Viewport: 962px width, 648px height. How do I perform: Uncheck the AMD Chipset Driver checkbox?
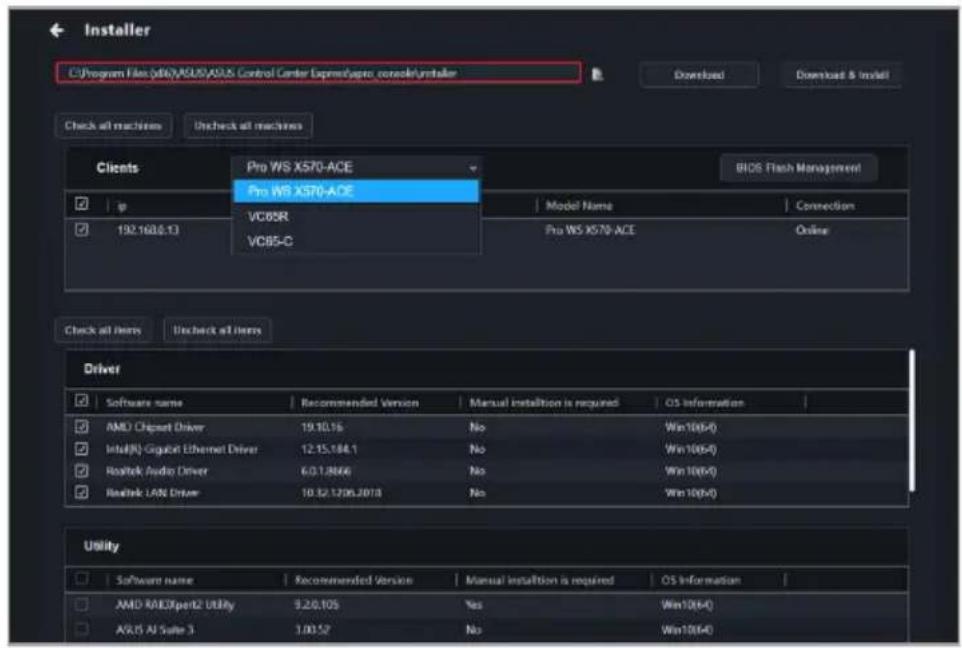tap(82, 426)
